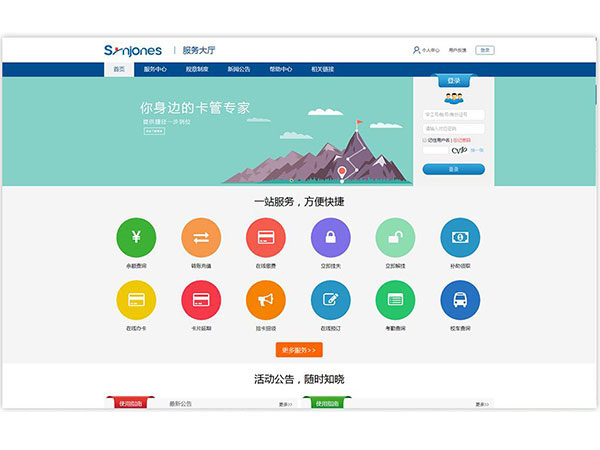Open the 服务中心 navigation menu item
The width and height of the screenshot is (600, 450).
tap(155, 69)
